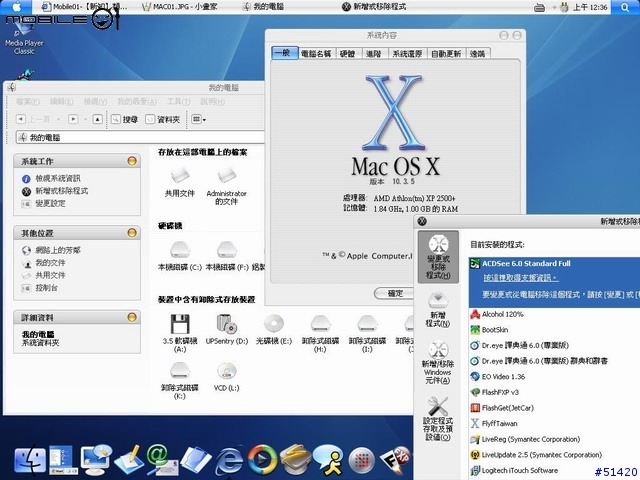Image resolution: width=640 pixels, height=480 pixels.
Task: Launch Windows Media Player from the dock
Action: coord(262,460)
